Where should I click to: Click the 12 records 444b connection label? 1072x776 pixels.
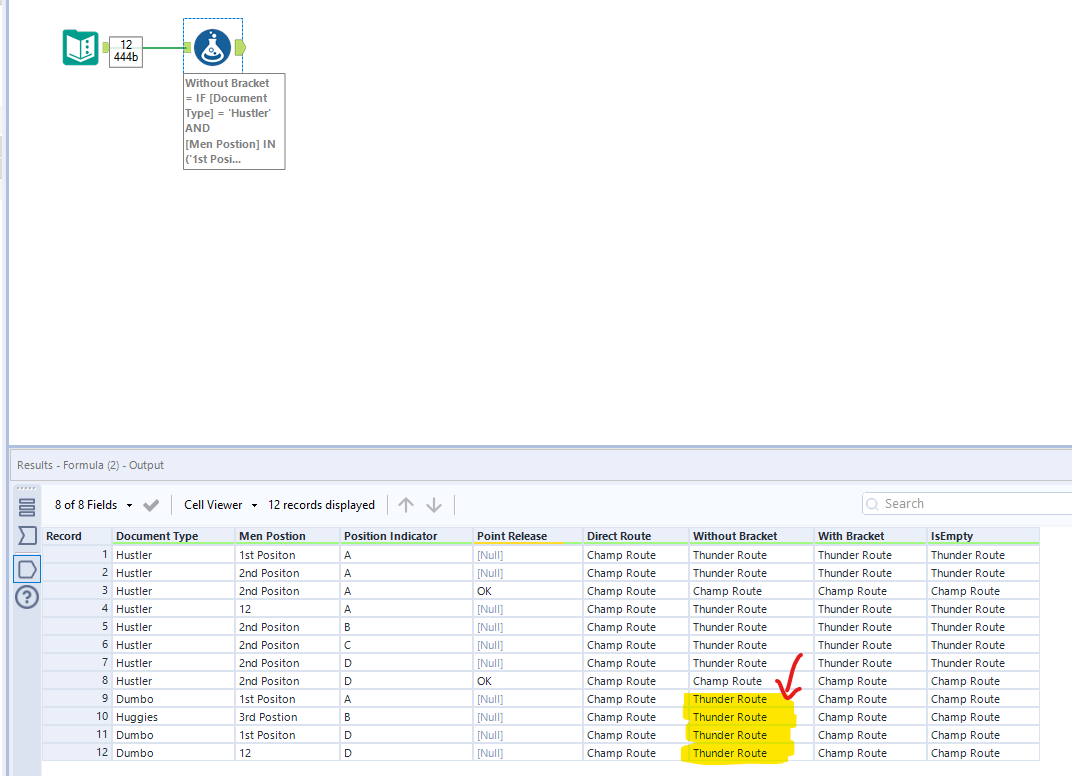pyautogui.click(x=126, y=51)
